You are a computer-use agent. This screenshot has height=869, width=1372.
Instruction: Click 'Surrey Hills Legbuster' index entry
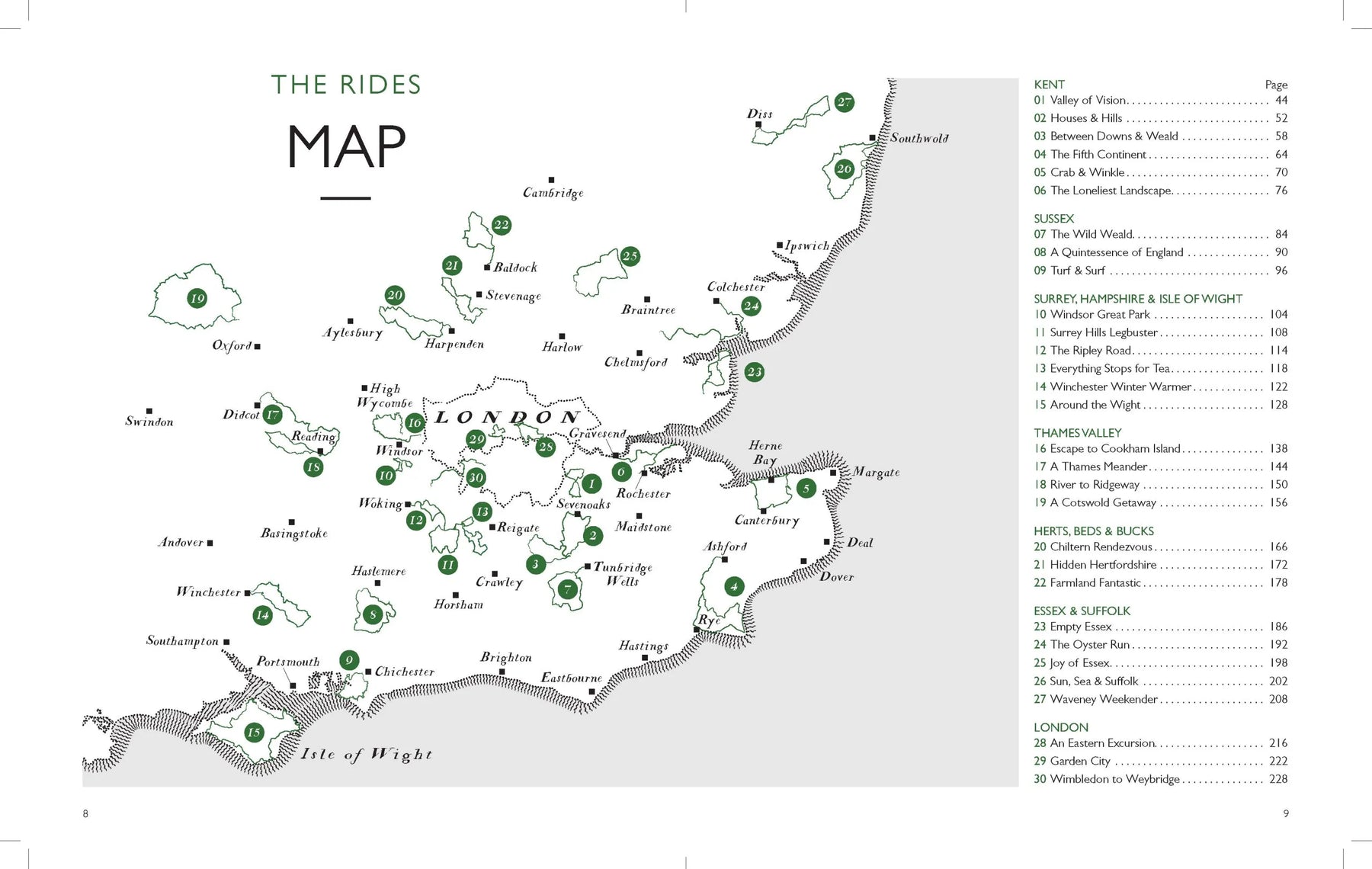1161,333
